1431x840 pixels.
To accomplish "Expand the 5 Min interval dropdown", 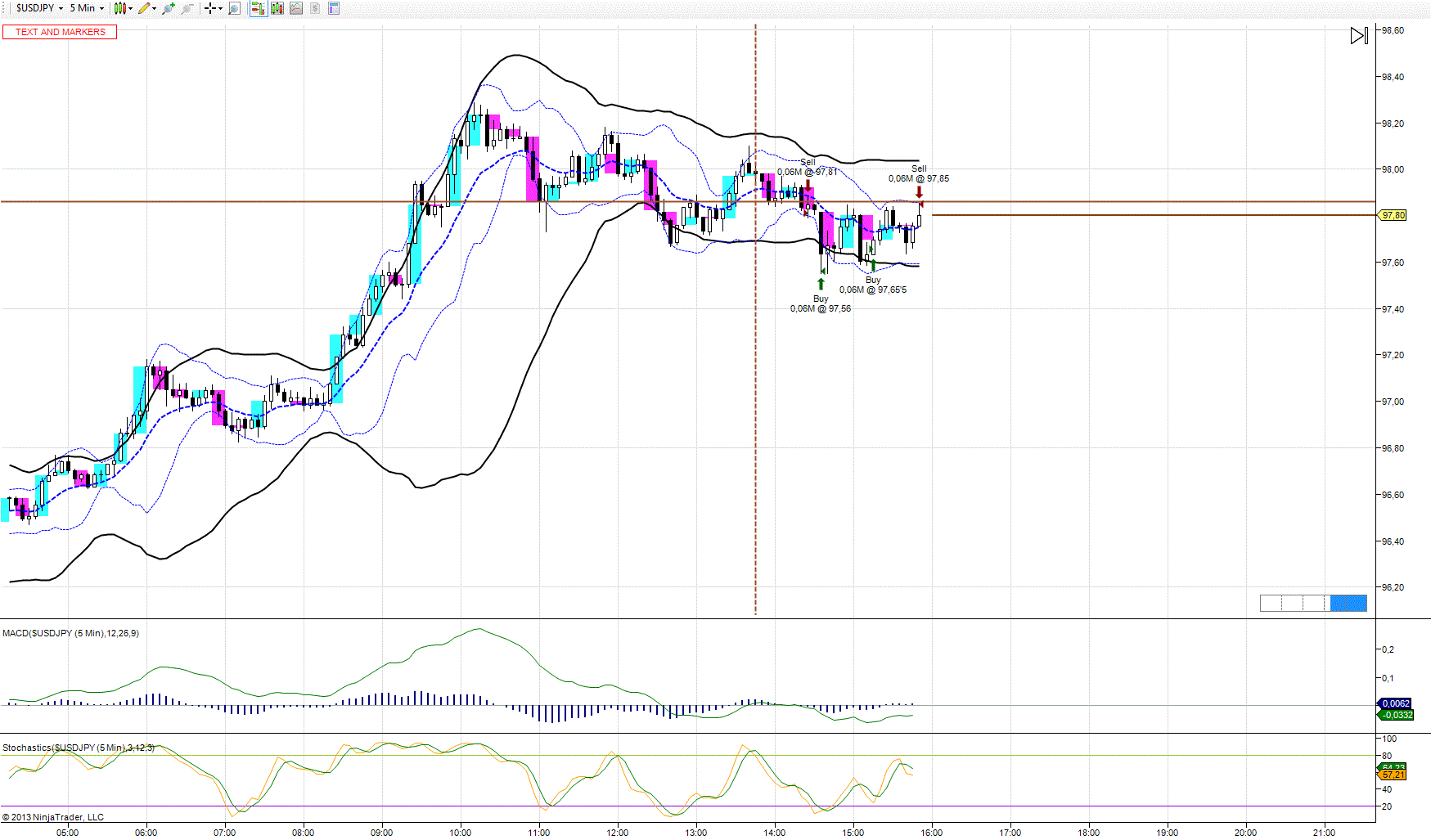I will [86, 8].
